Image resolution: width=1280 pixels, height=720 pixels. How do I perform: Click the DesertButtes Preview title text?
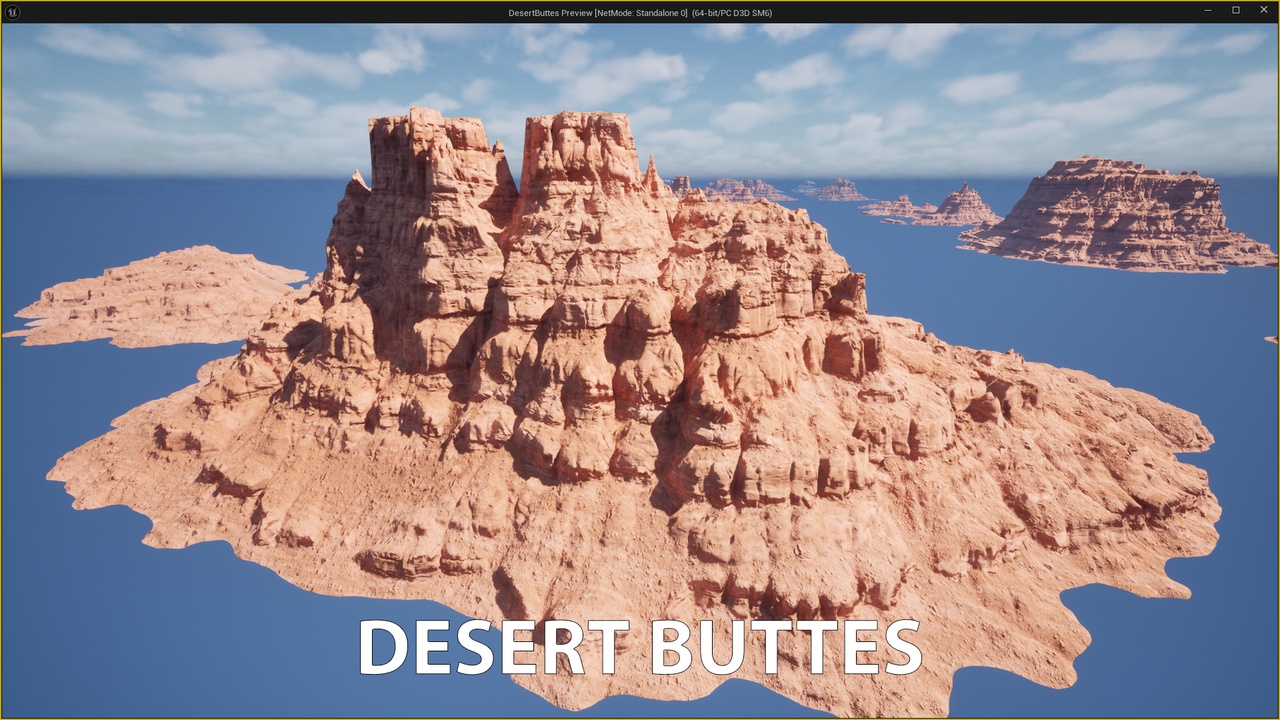click(640, 13)
